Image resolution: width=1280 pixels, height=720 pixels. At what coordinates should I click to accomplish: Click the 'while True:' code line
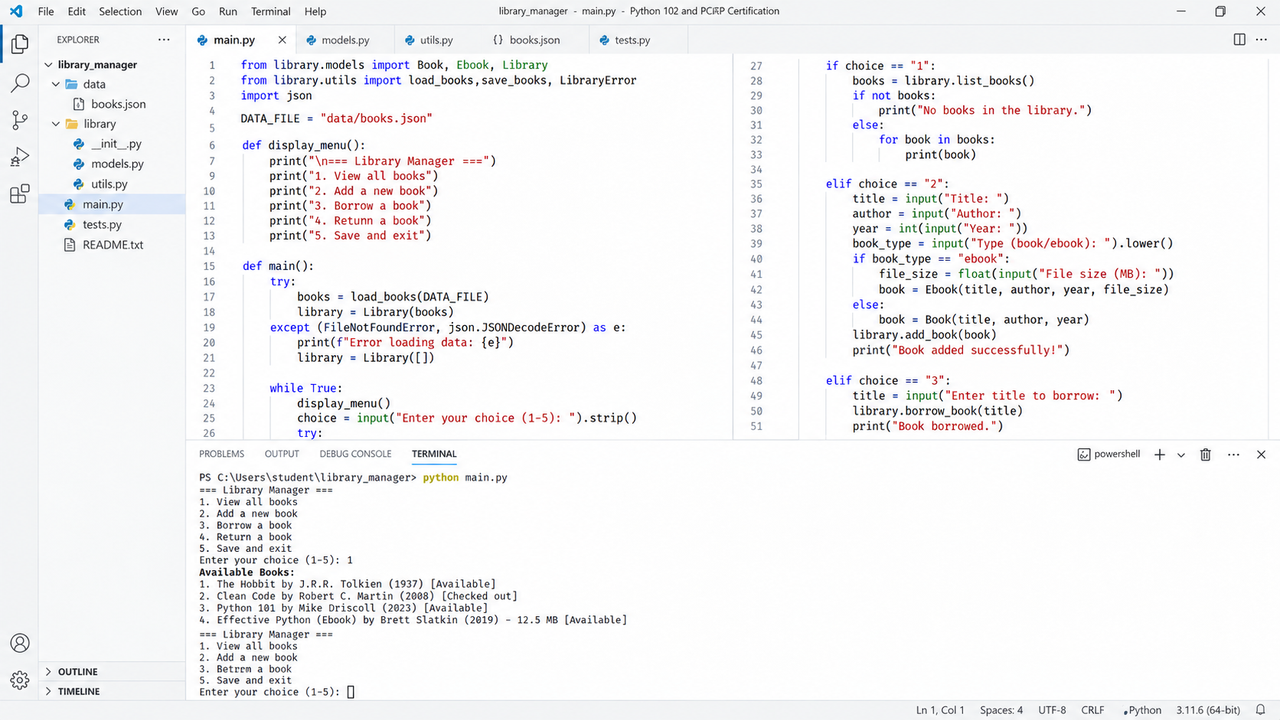pos(306,388)
